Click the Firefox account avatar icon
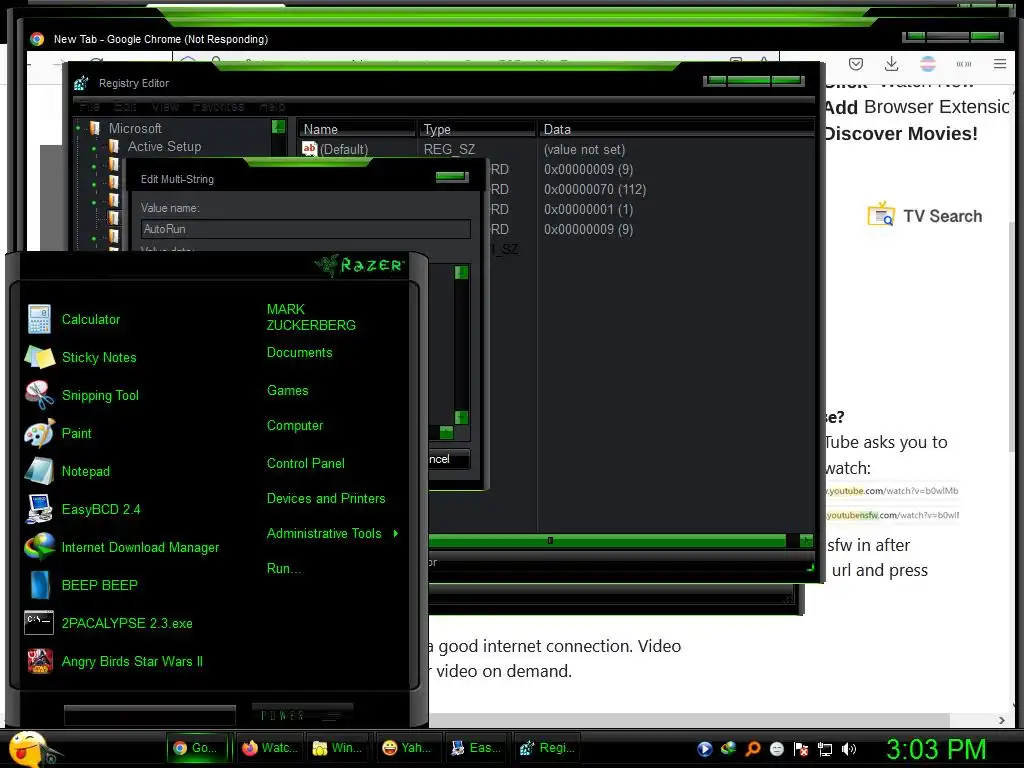 [927, 64]
